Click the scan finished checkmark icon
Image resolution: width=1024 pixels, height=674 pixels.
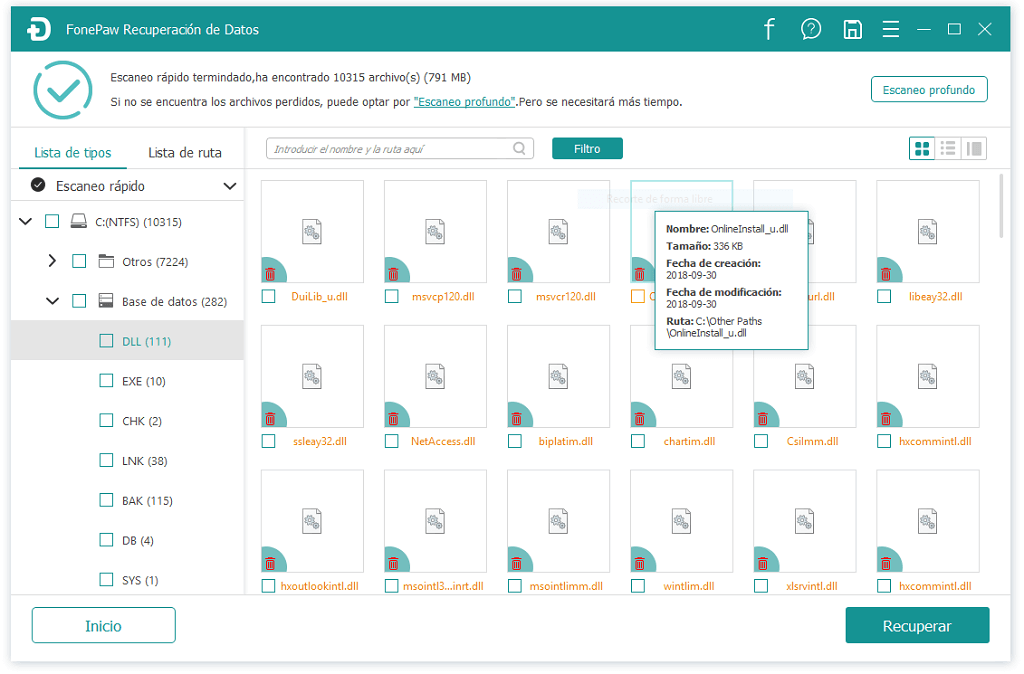click(x=63, y=90)
